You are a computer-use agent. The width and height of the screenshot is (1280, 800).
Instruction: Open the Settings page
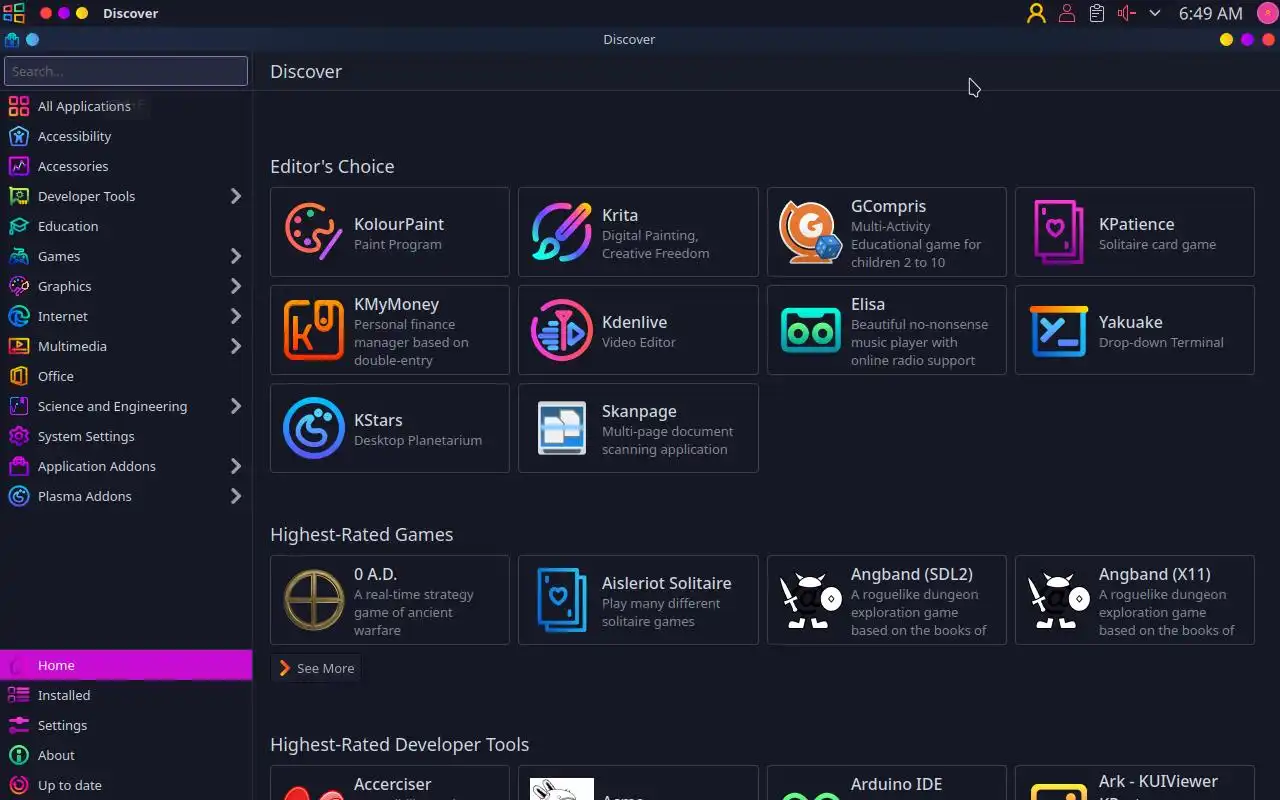point(126,725)
